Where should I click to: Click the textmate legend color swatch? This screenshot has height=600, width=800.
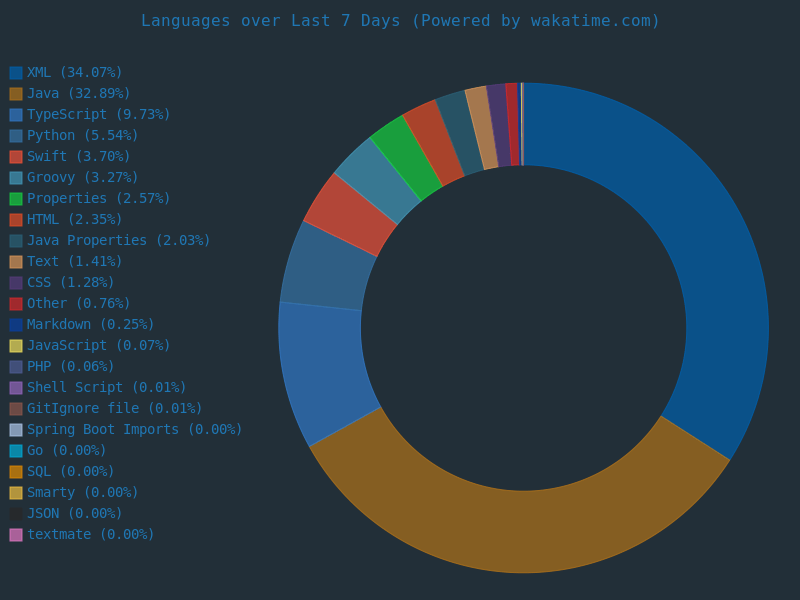[16, 535]
